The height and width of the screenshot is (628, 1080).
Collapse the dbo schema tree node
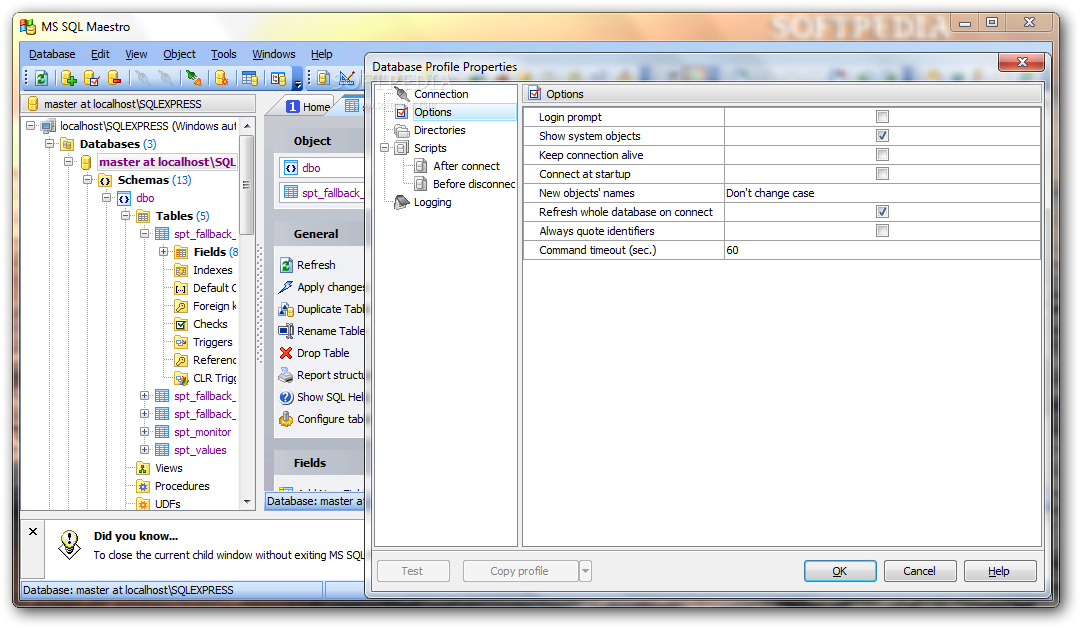(x=107, y=198)
